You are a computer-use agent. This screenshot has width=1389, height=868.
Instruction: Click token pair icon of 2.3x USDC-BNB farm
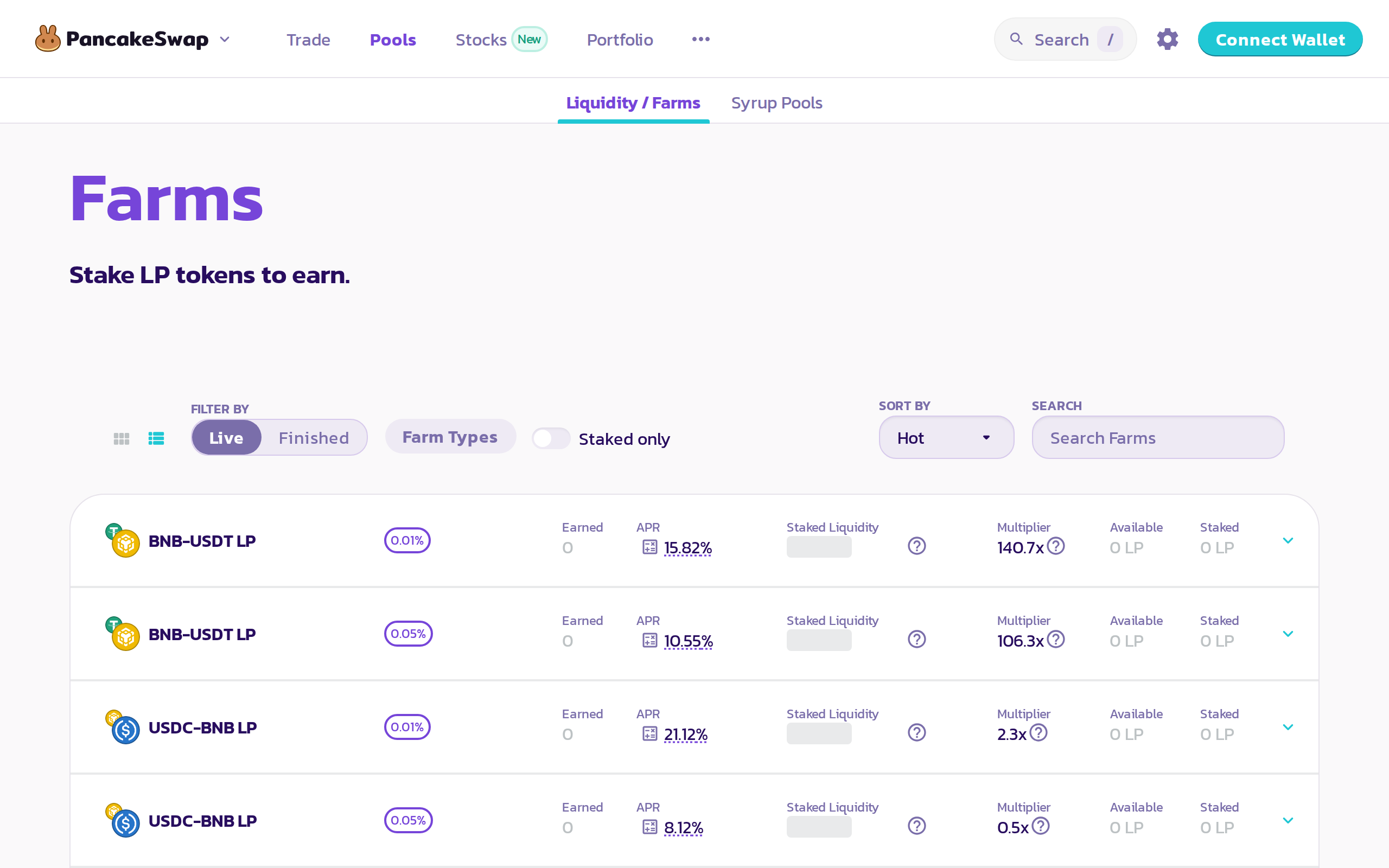(x=122, y=727)
